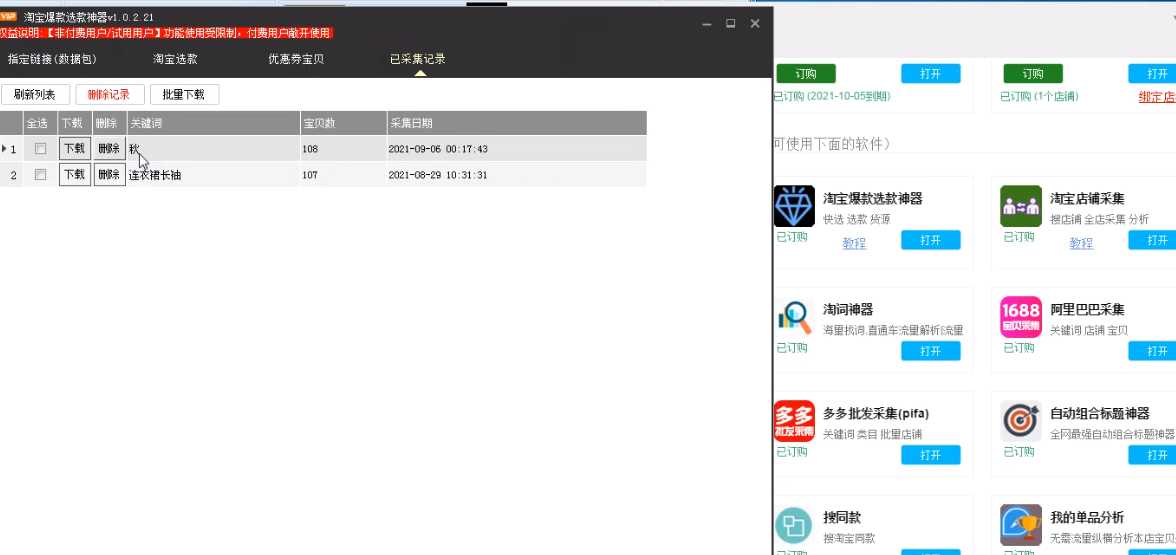The image size is (1176, 555).
Task: Tick the checkbox in row 1 (秋)
Action: (x=40, y=148)
